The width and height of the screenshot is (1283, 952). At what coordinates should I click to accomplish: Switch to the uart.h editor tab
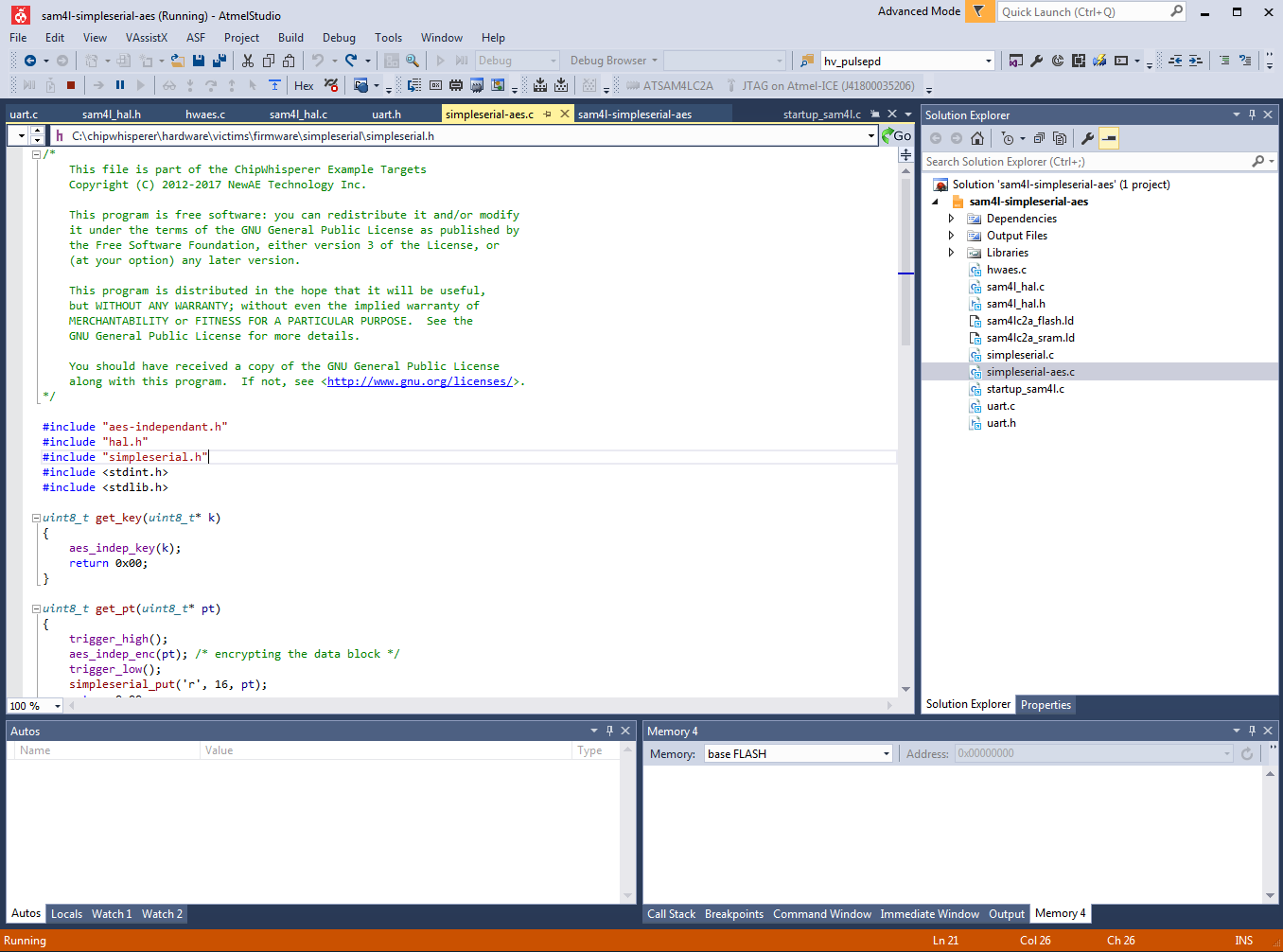[x=386, y=115]
